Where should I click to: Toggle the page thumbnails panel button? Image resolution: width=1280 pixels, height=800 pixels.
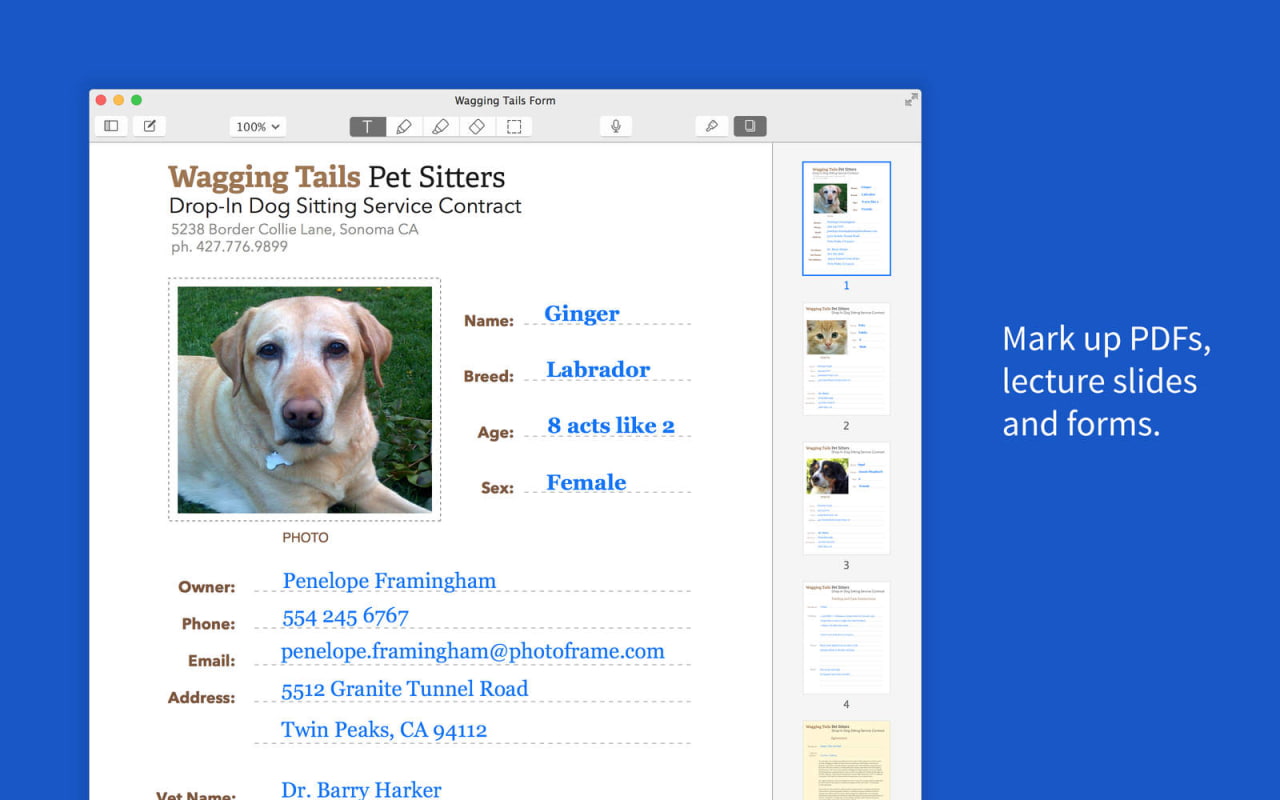pos(750,126)
